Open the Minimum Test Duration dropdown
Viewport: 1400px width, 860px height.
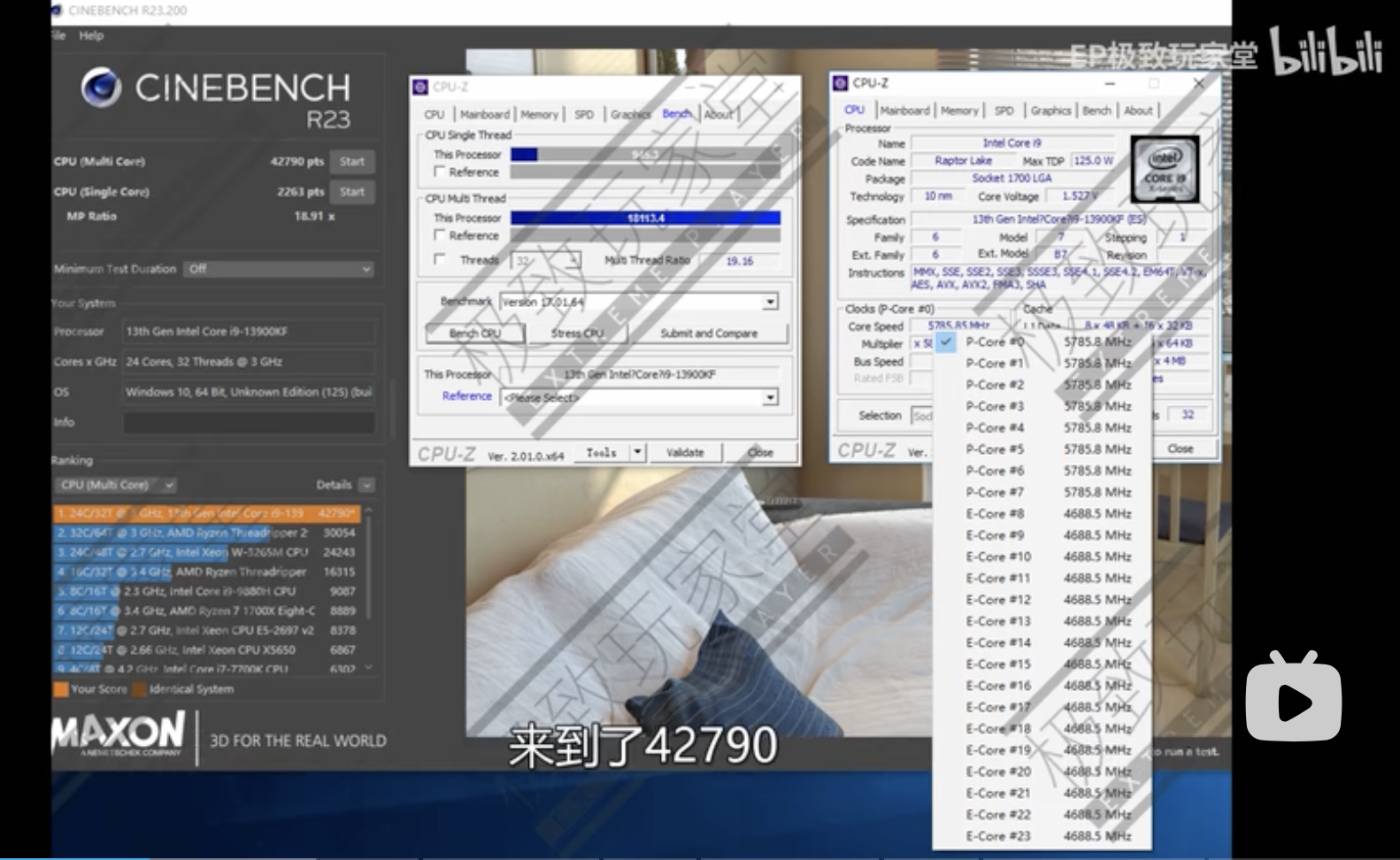click(279, 269)
